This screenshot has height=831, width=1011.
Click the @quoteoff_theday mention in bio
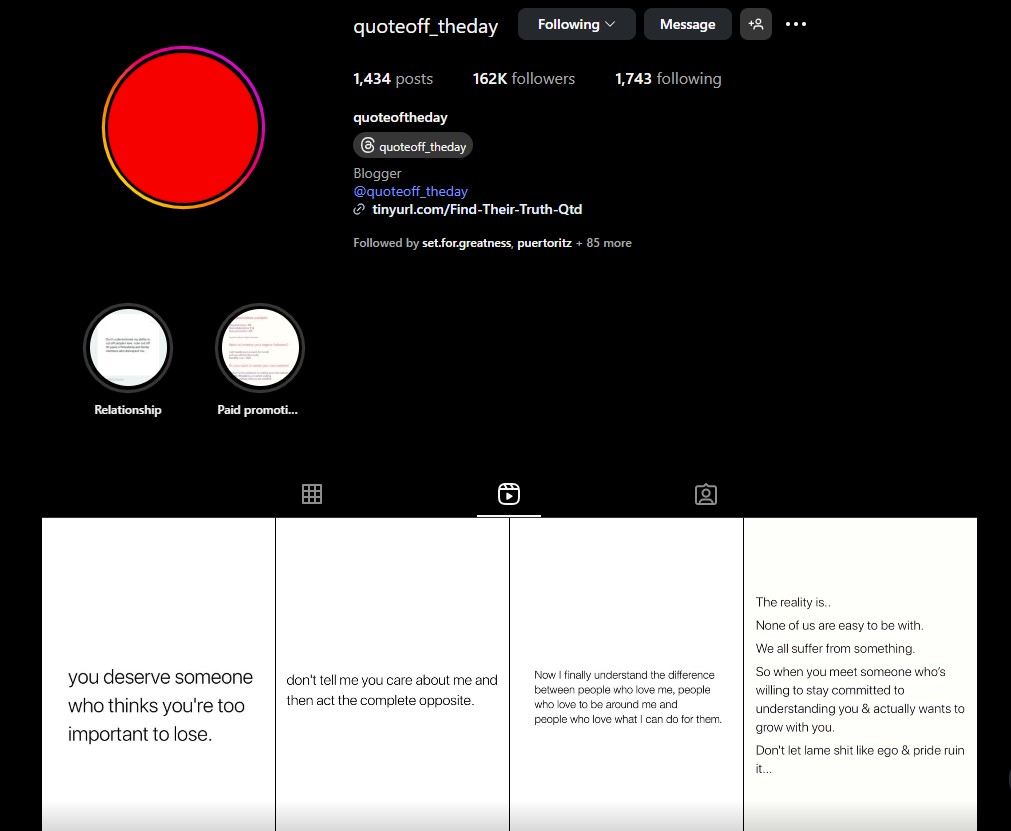pyautogui.click(x=410, y=191)
